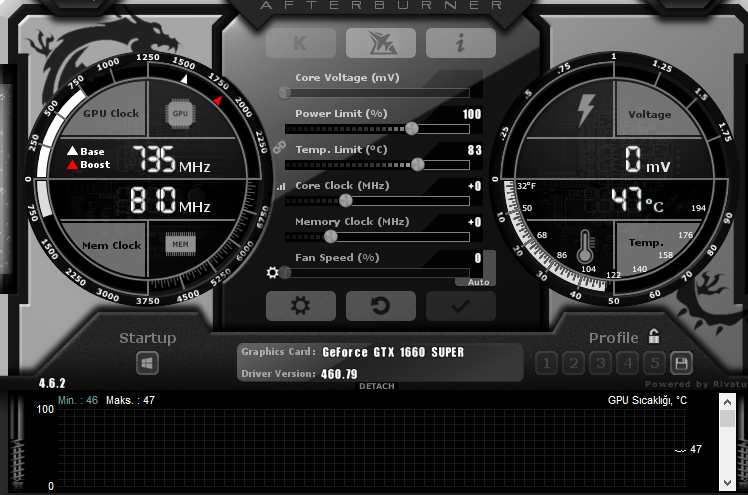Click the GeForce GTX 1660 SUPER text
Screen dimensions: 748x495
tap(393, 352)
